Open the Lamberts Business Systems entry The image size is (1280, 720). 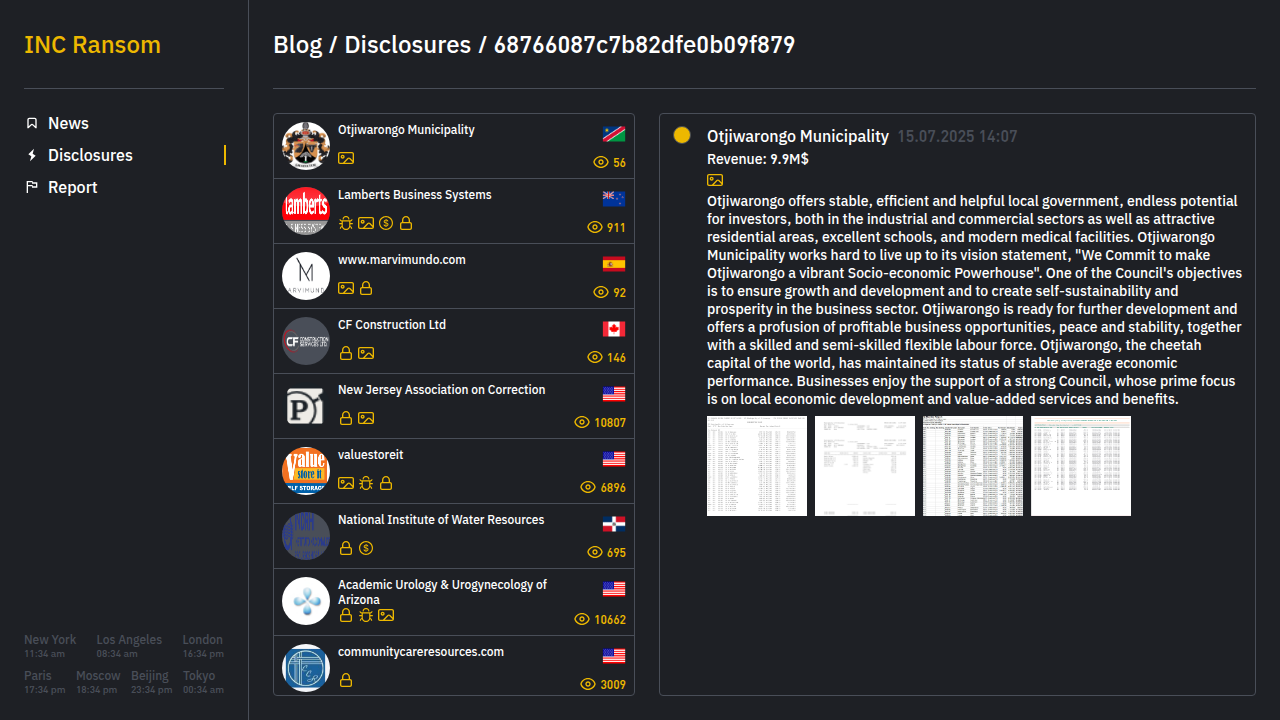click(x=454, y=211)
